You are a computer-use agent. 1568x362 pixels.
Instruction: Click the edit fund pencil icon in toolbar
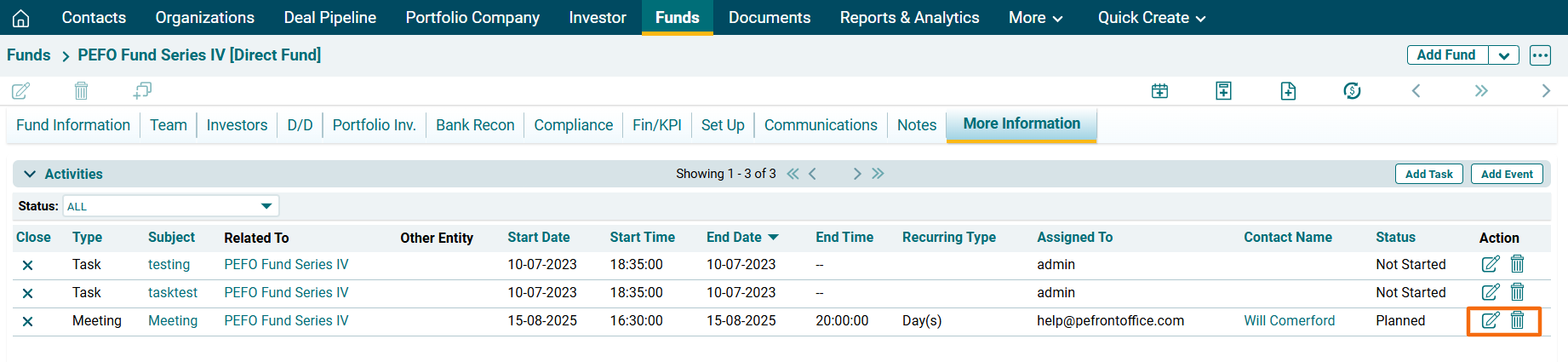click(21, 90)
